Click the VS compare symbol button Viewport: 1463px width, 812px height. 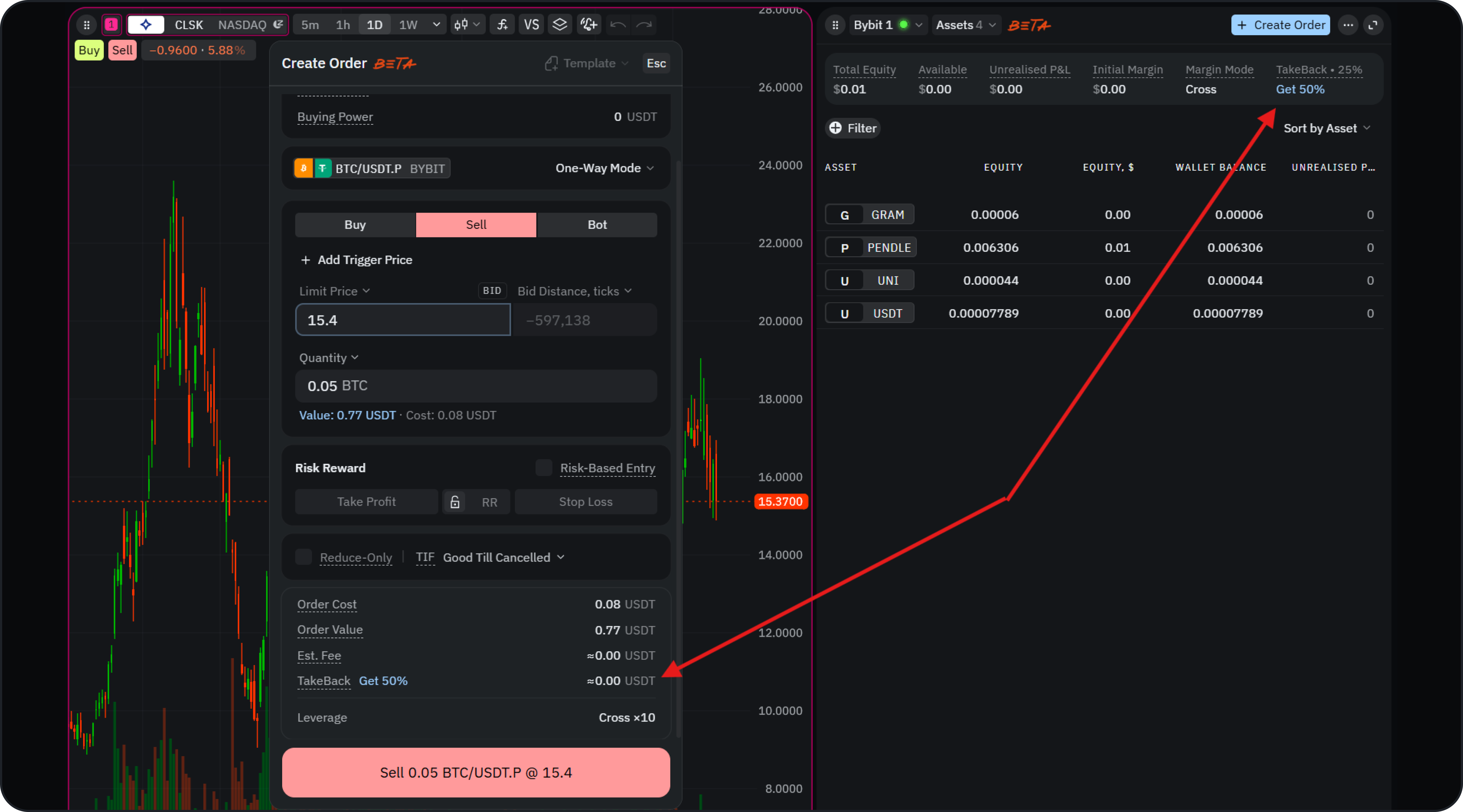[531, 25]
